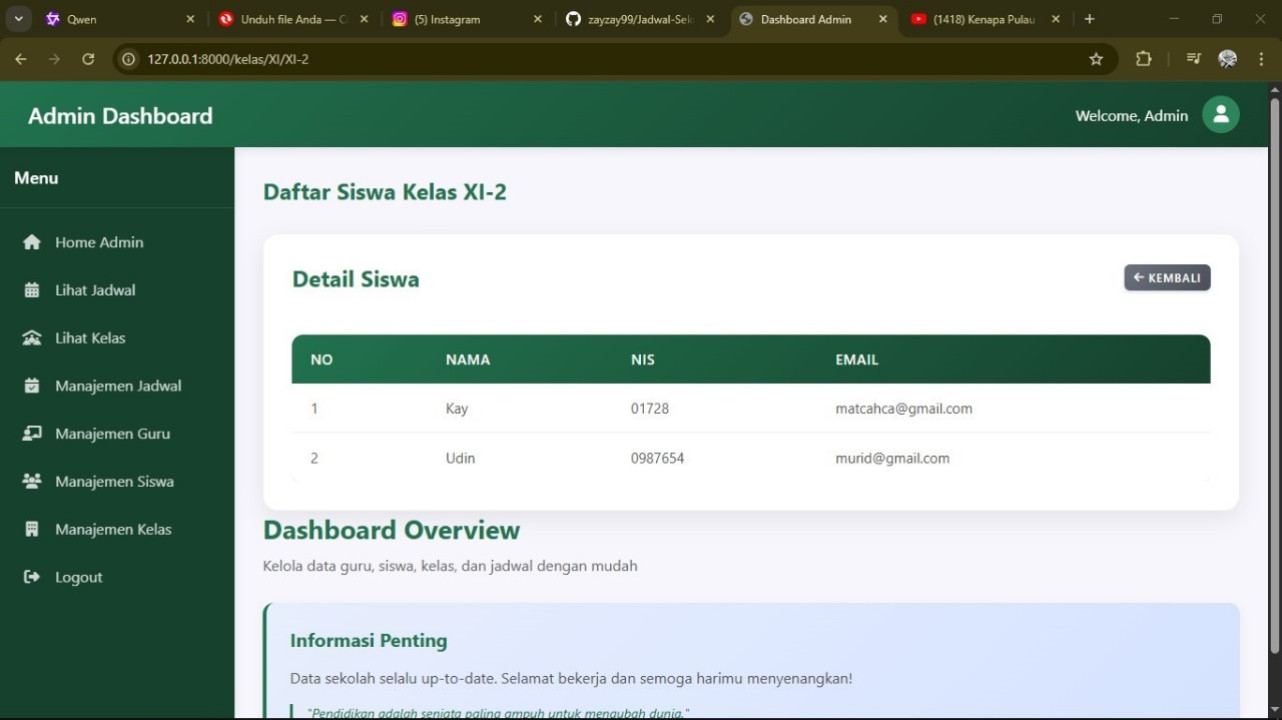Bookmark this page with the star icon
The image size is (1282, 720).
click(1096, 59)
